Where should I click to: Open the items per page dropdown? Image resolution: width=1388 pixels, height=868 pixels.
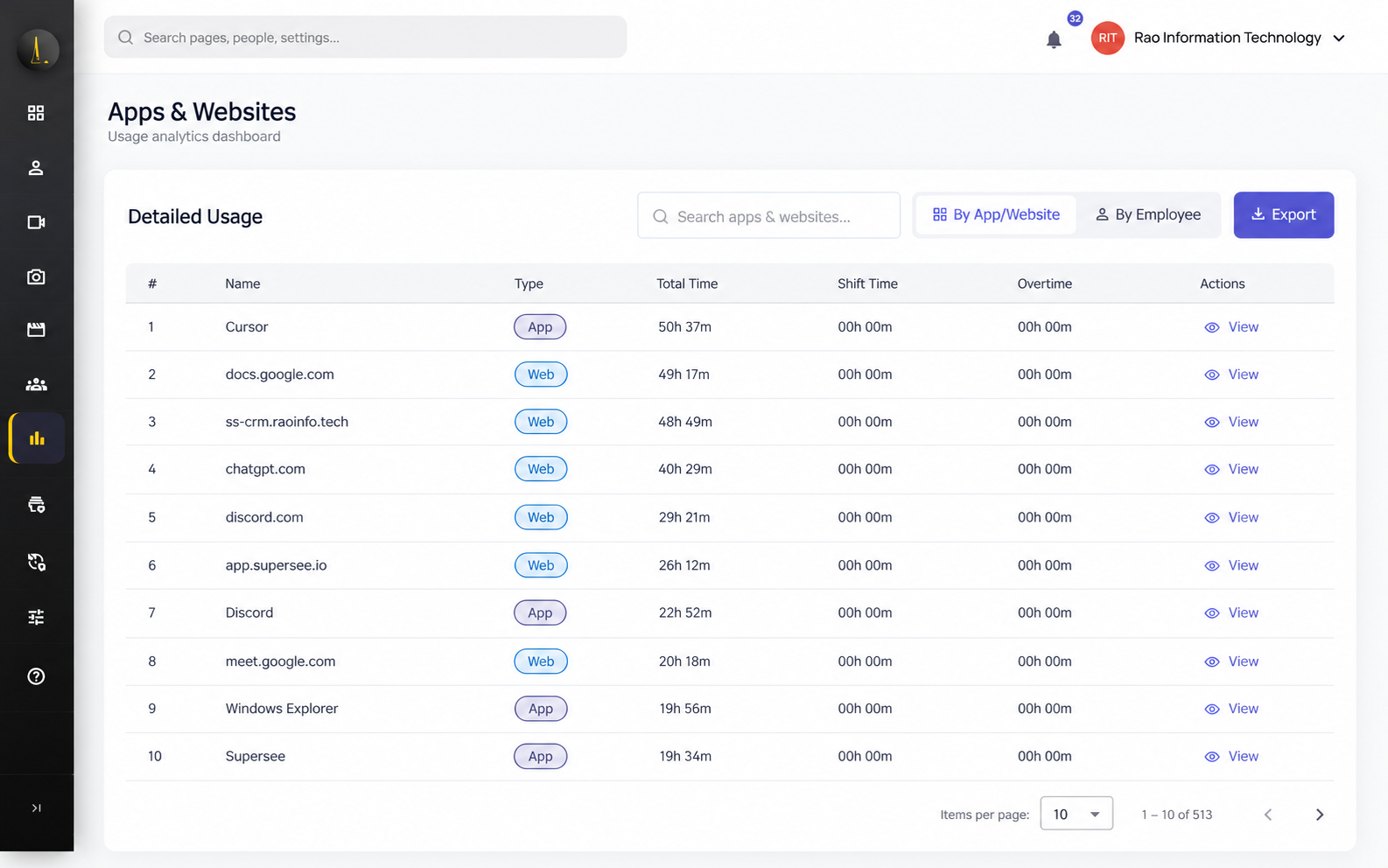[1076, 814]
